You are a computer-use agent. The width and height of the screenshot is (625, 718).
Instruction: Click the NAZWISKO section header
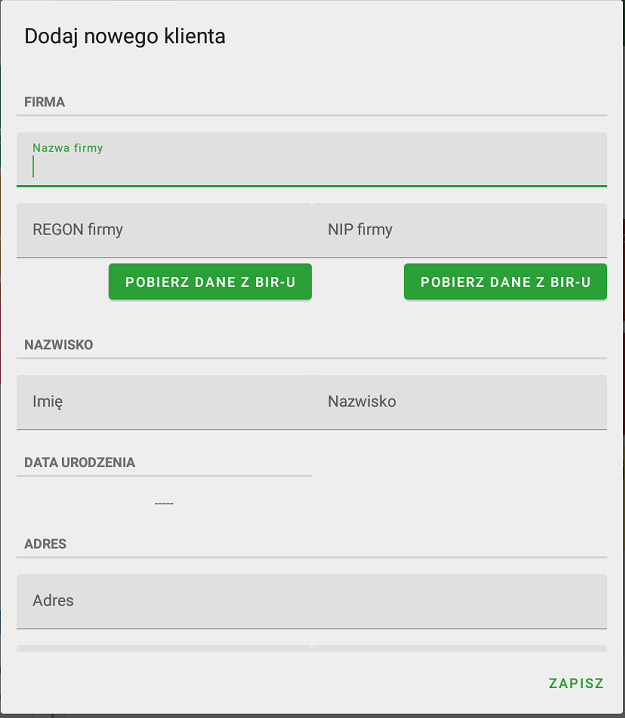coord(59,345)
